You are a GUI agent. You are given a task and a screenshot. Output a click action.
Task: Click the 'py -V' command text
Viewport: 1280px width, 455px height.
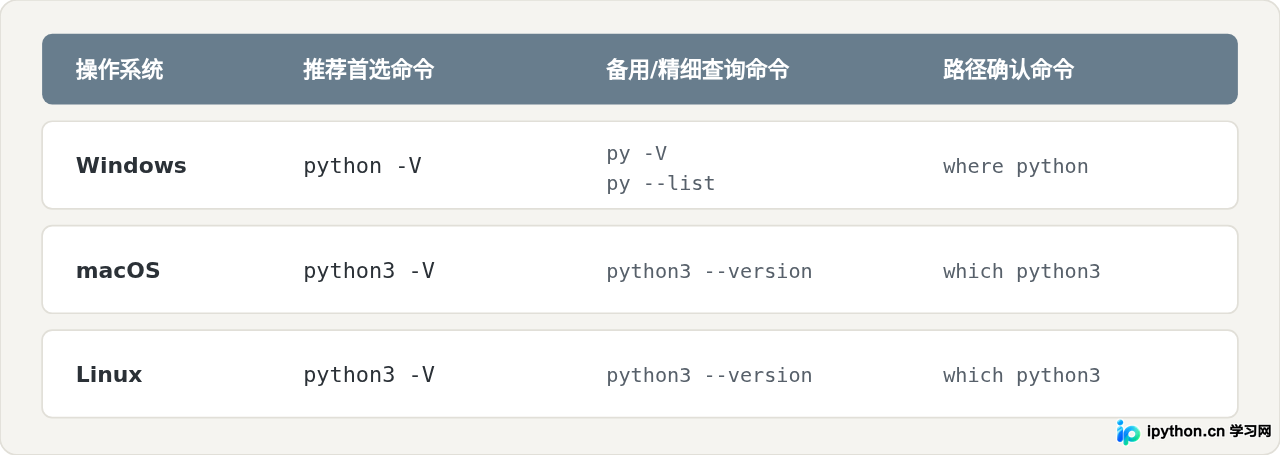[x=637, y=153]
